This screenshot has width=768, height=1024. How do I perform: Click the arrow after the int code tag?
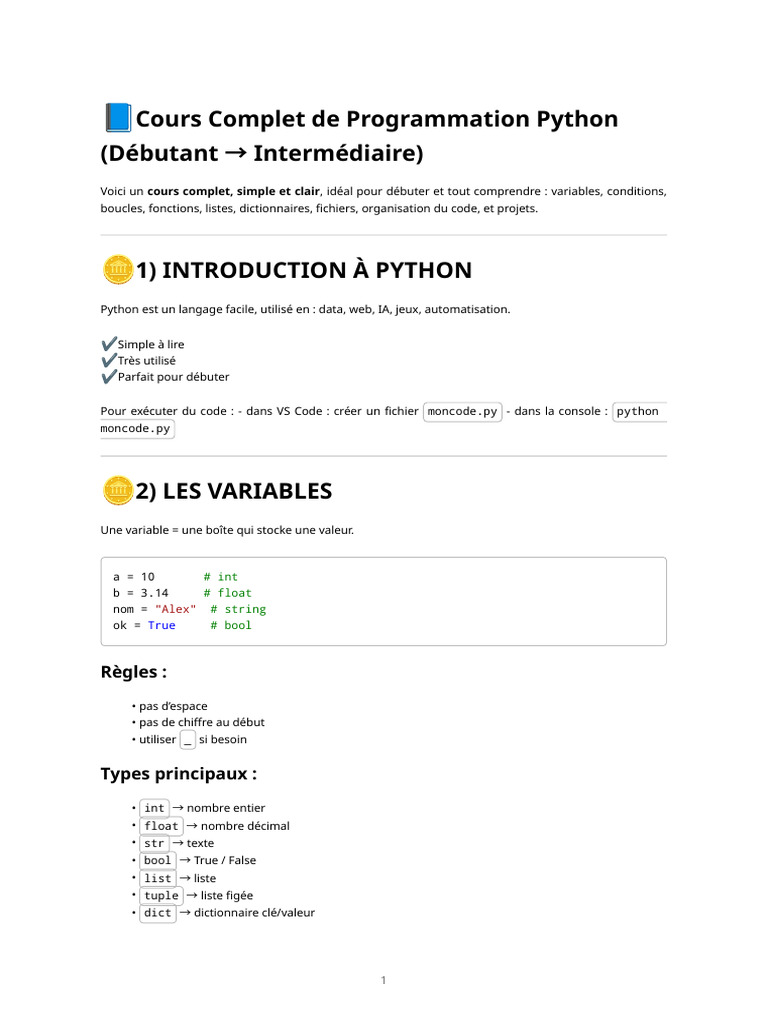178,808
